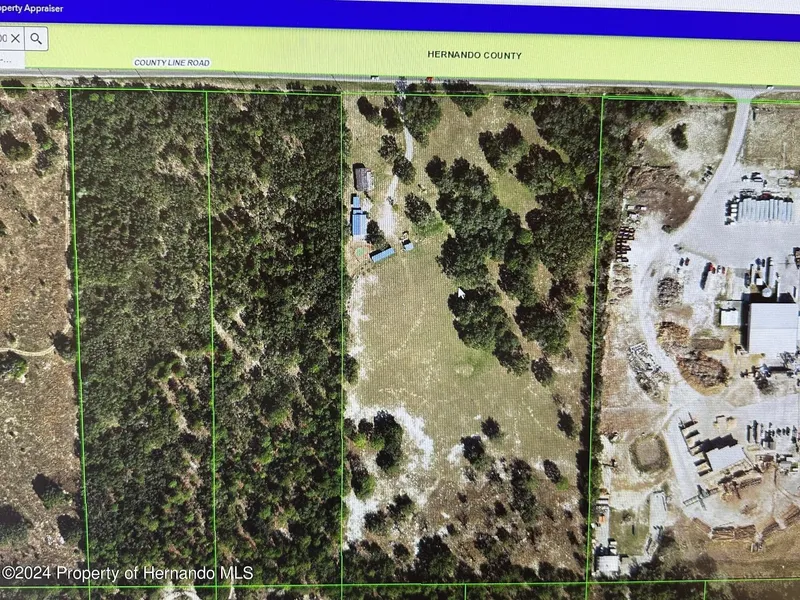Clear the search box with the X icon
800x600 pixels.
coord(15,39)
